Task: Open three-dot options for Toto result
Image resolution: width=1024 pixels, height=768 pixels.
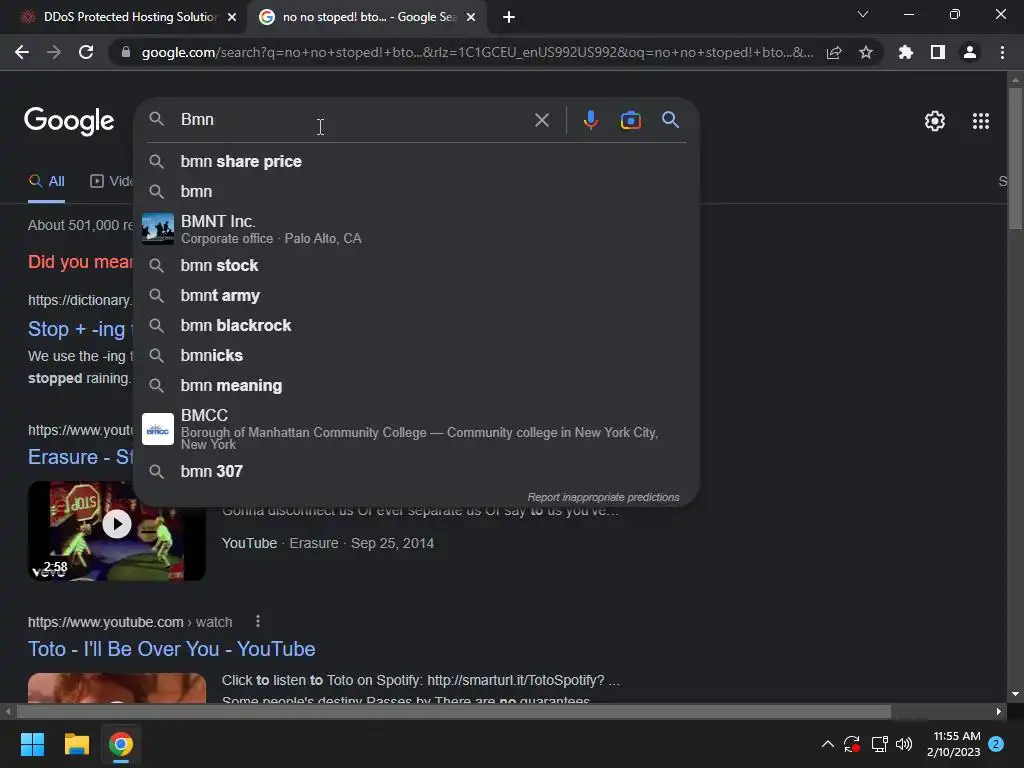Action: tap(258, 621)
